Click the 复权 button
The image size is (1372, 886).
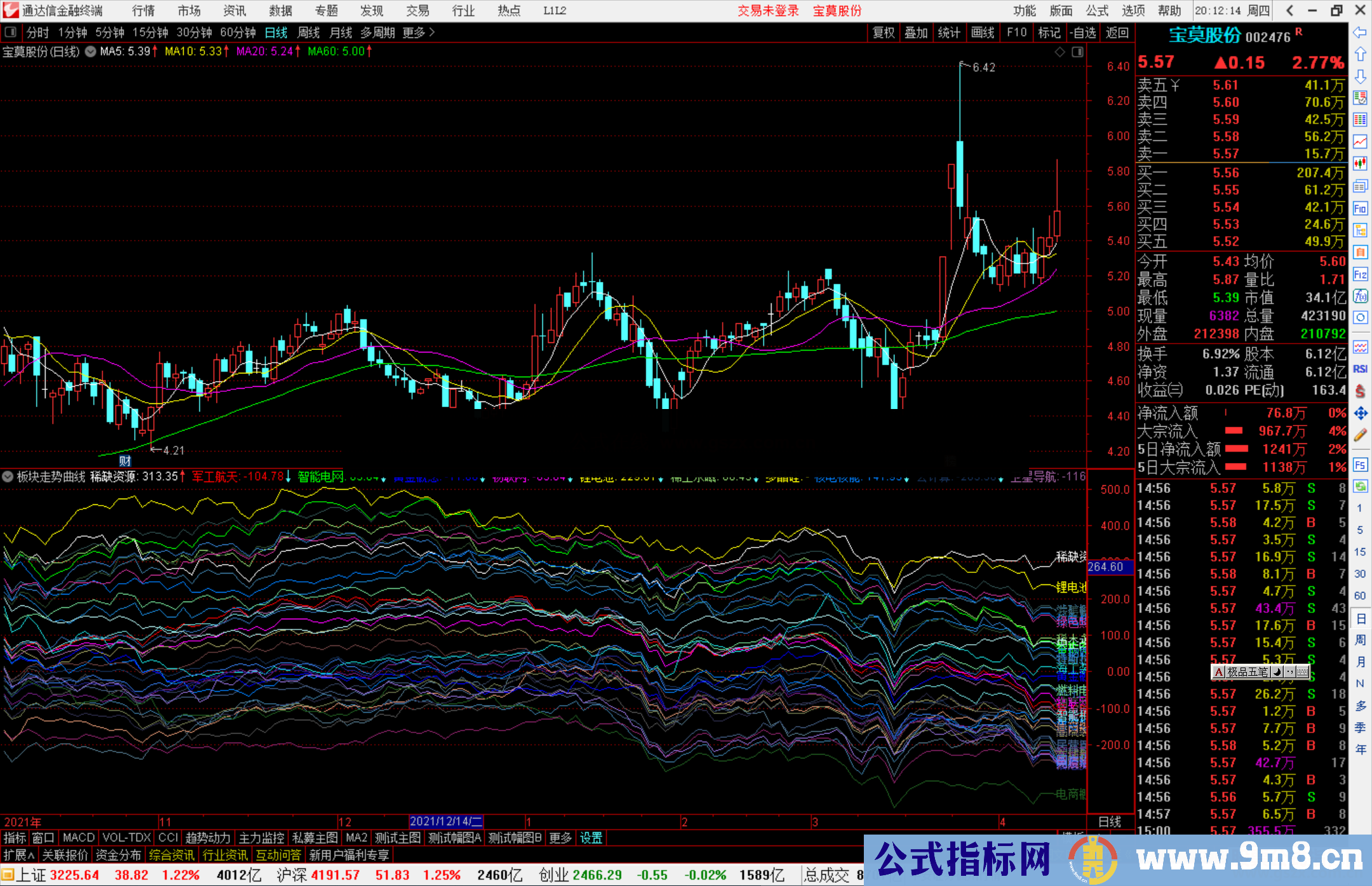click(x=884, y=32)
